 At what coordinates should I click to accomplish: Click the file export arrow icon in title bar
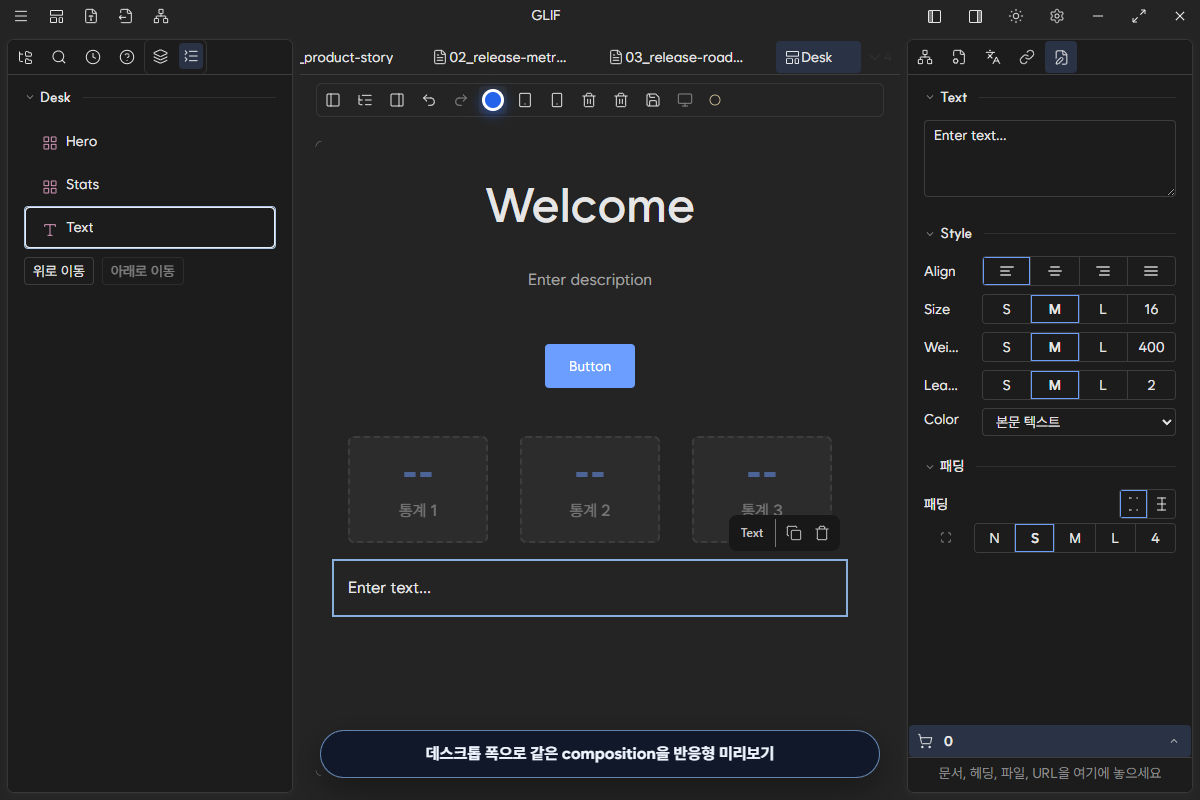pos(125,16)
